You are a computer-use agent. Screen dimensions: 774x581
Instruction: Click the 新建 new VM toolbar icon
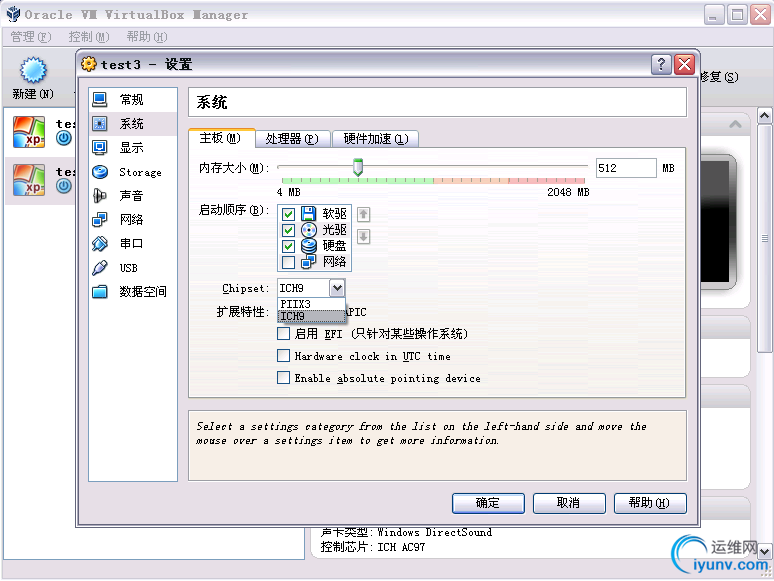(33, 70)
